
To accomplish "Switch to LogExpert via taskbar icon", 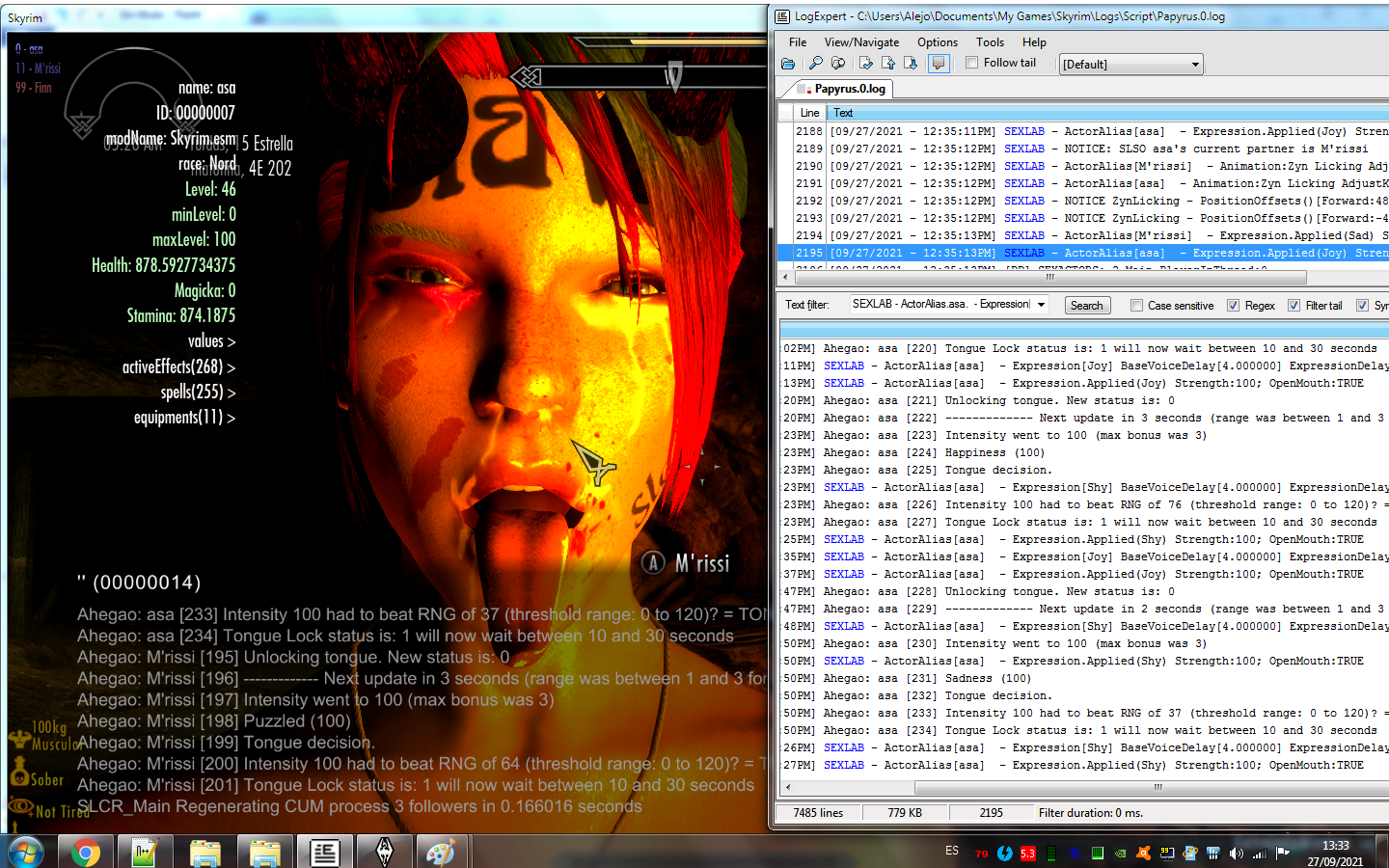I will tap(324, 853).
